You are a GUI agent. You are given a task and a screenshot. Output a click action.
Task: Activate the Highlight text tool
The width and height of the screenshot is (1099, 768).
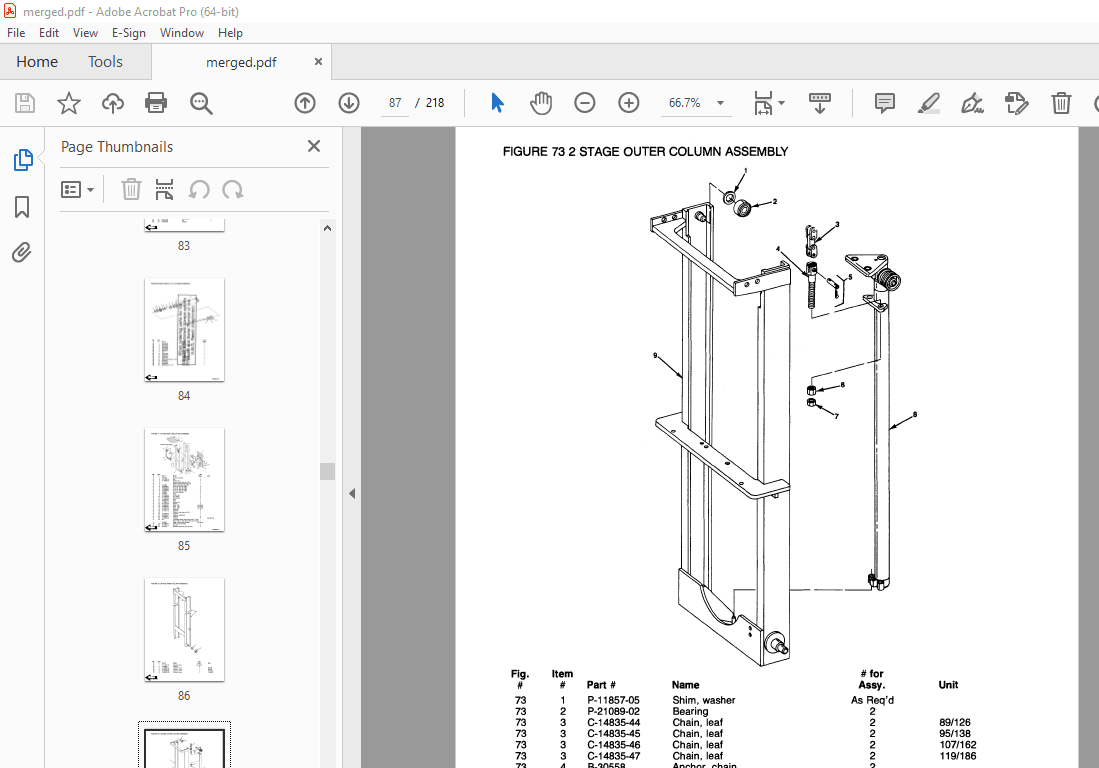point(928,103)
